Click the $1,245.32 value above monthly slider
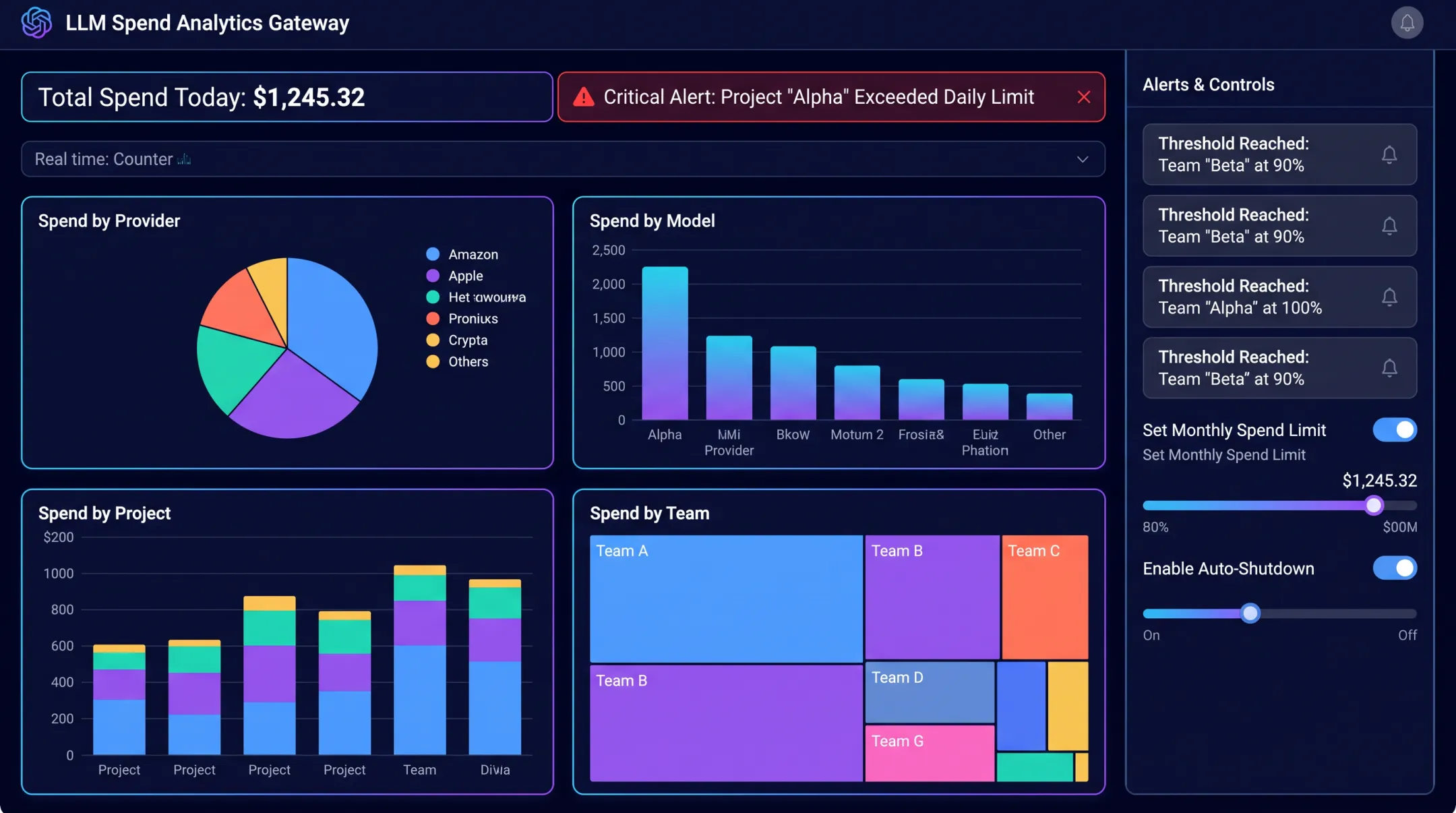Image resolution: width=1456 pixels, height=813 pixels. coord(1379,481)
